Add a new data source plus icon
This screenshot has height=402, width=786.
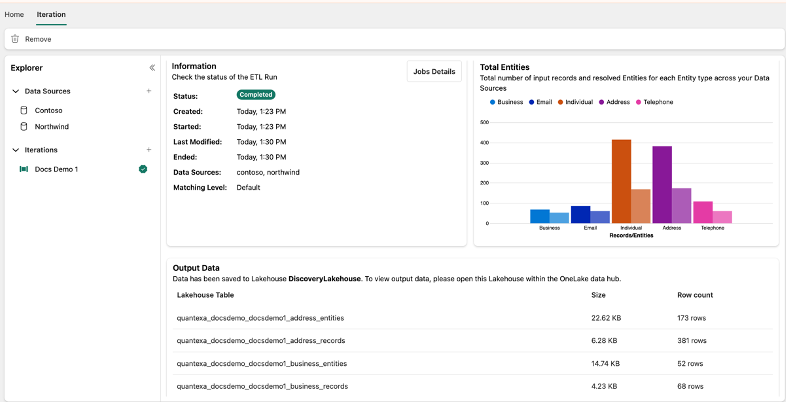(148, 91)
